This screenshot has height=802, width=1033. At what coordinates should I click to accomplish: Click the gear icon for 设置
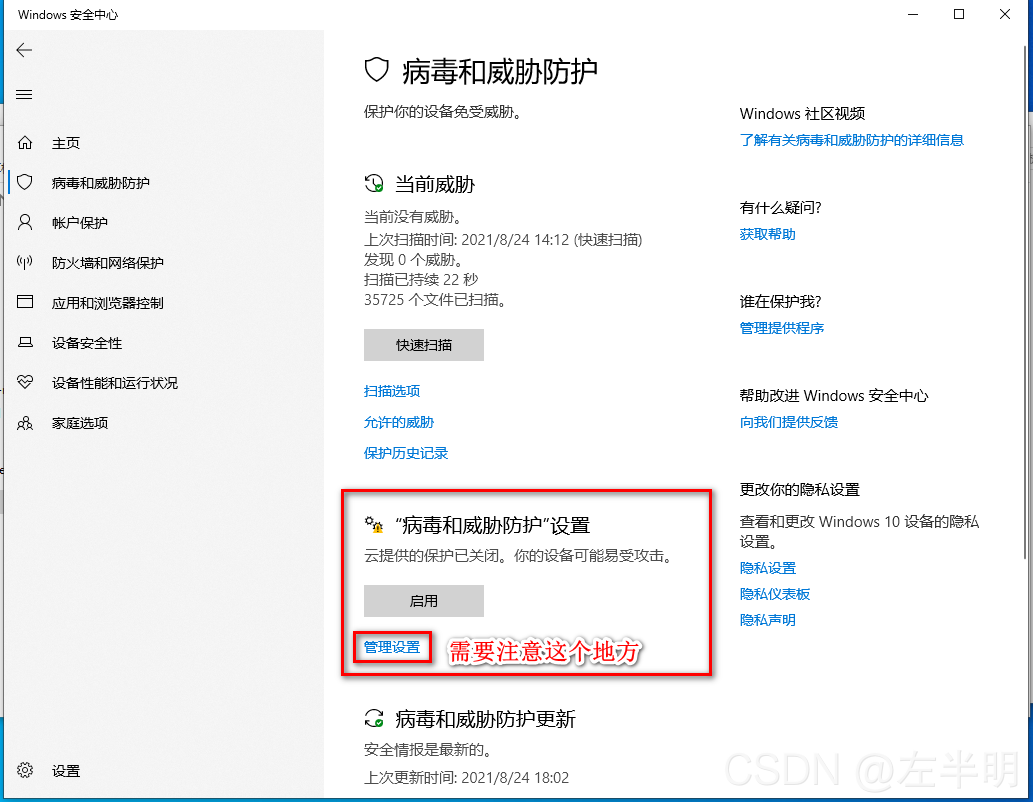point(25,770)
